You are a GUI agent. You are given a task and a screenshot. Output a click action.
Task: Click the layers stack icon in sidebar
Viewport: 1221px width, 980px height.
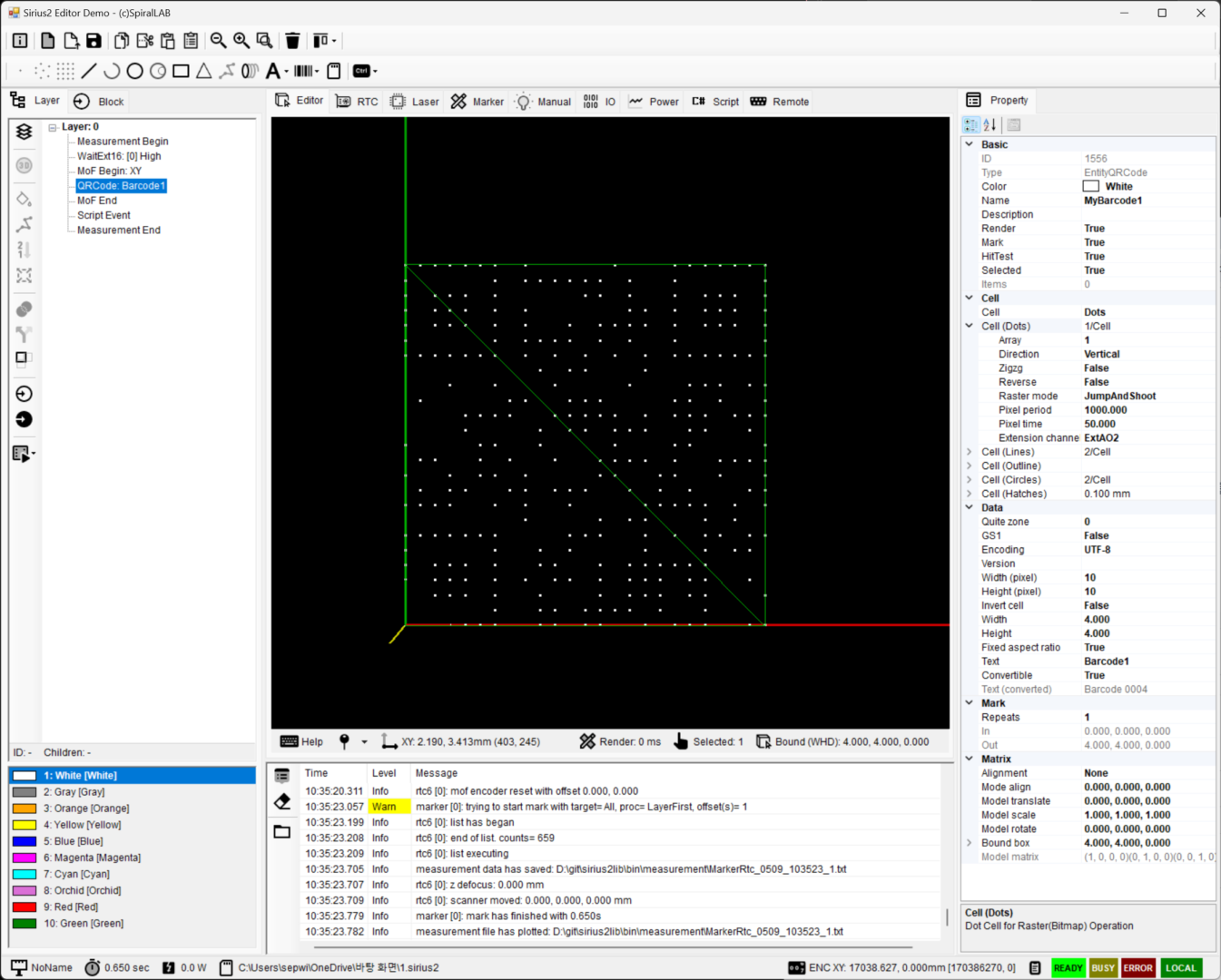pyautogui.click(x=25, y=132)
